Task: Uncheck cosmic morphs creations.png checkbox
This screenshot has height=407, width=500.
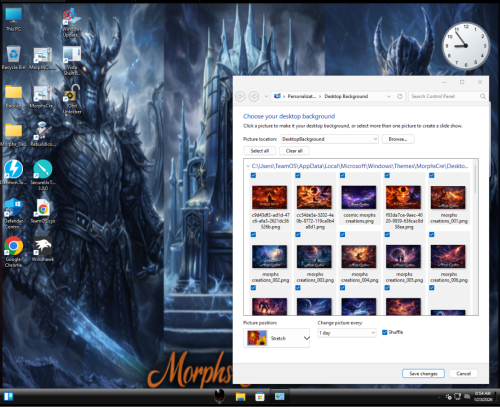Action: click(342, 175)
